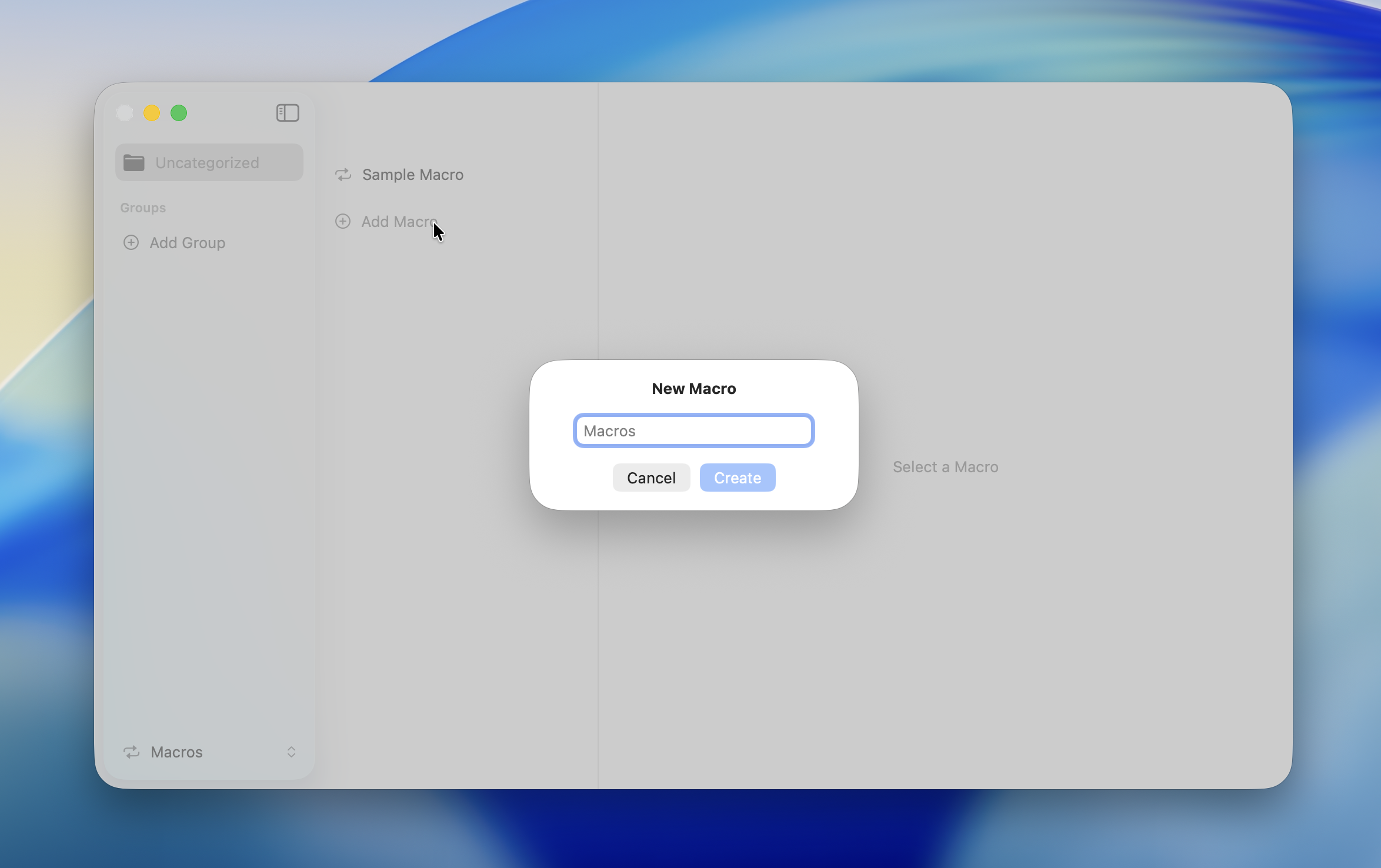The height and width of the screenshot is (868, 1381).
Task: Click the Groups section header
Action: click(142, 207)
